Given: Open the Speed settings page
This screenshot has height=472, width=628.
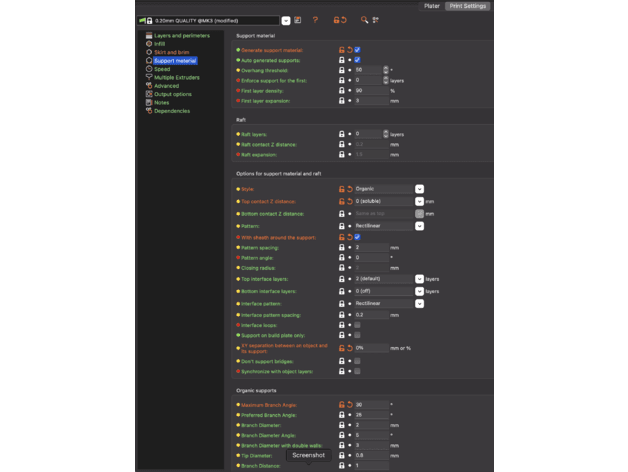Looking at the screenshot, I should pyautogui.click(x=162, y=69).
